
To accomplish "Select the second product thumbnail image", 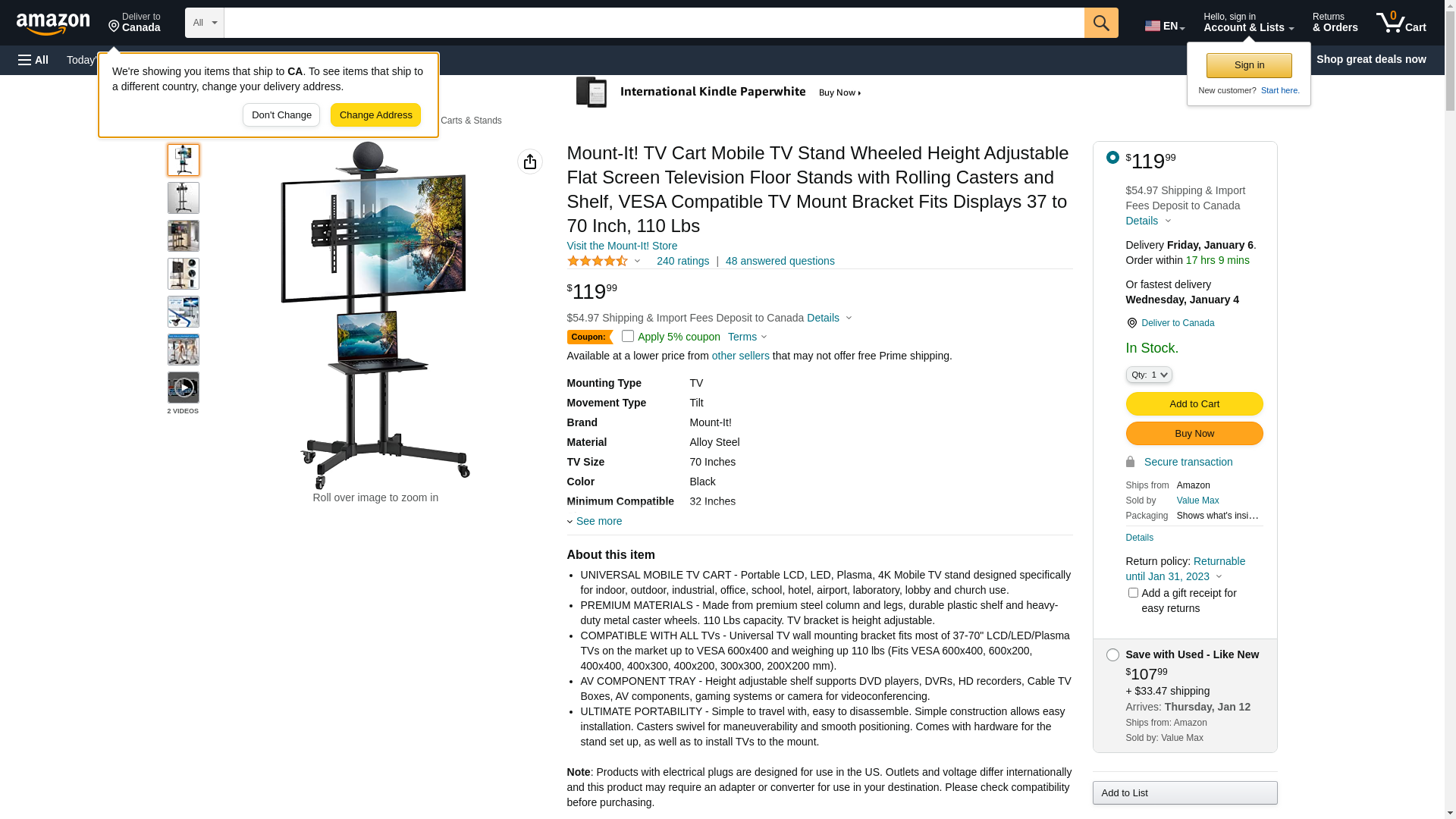I will 184,198.
